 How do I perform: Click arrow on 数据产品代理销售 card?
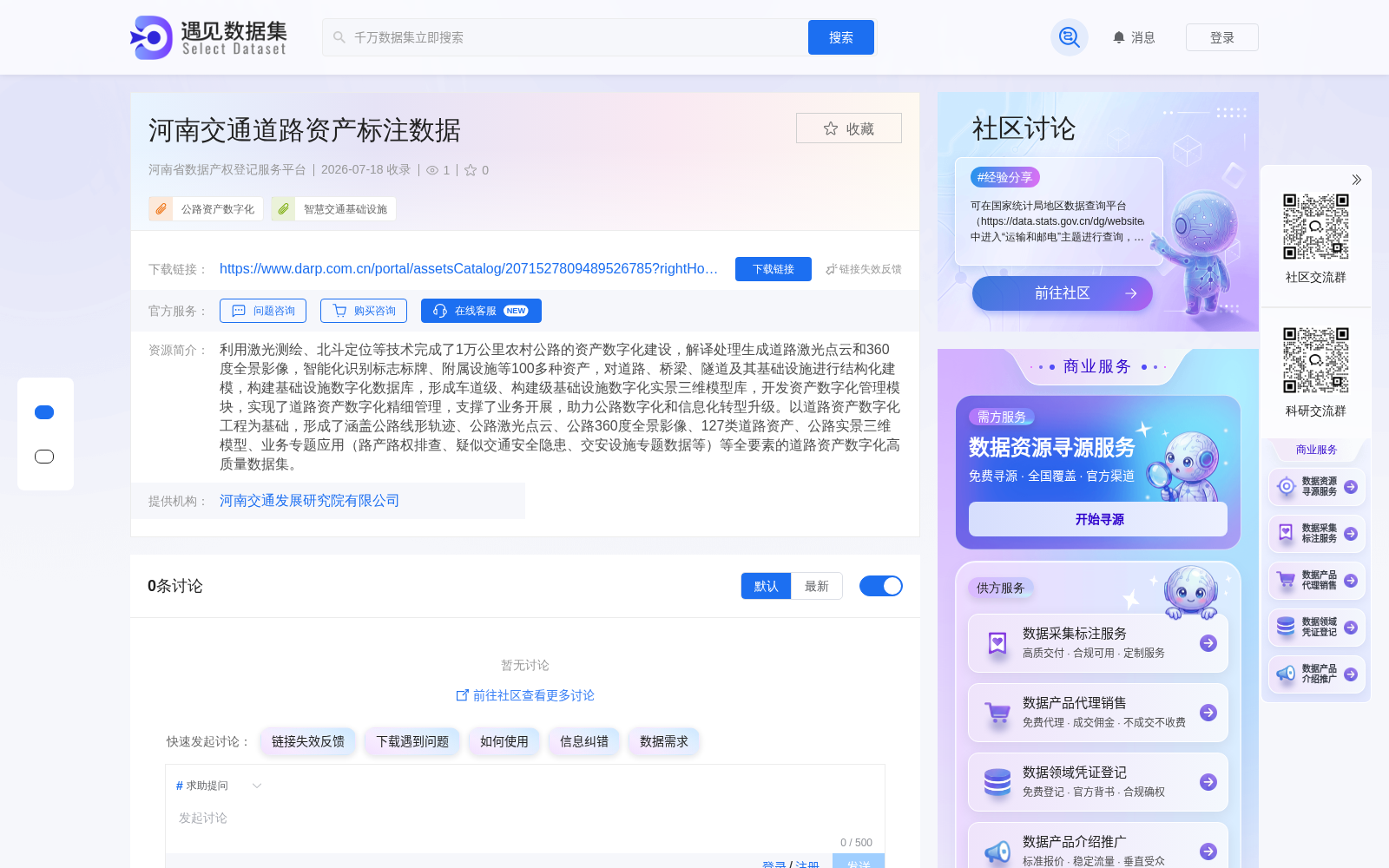click(1208, 713)
